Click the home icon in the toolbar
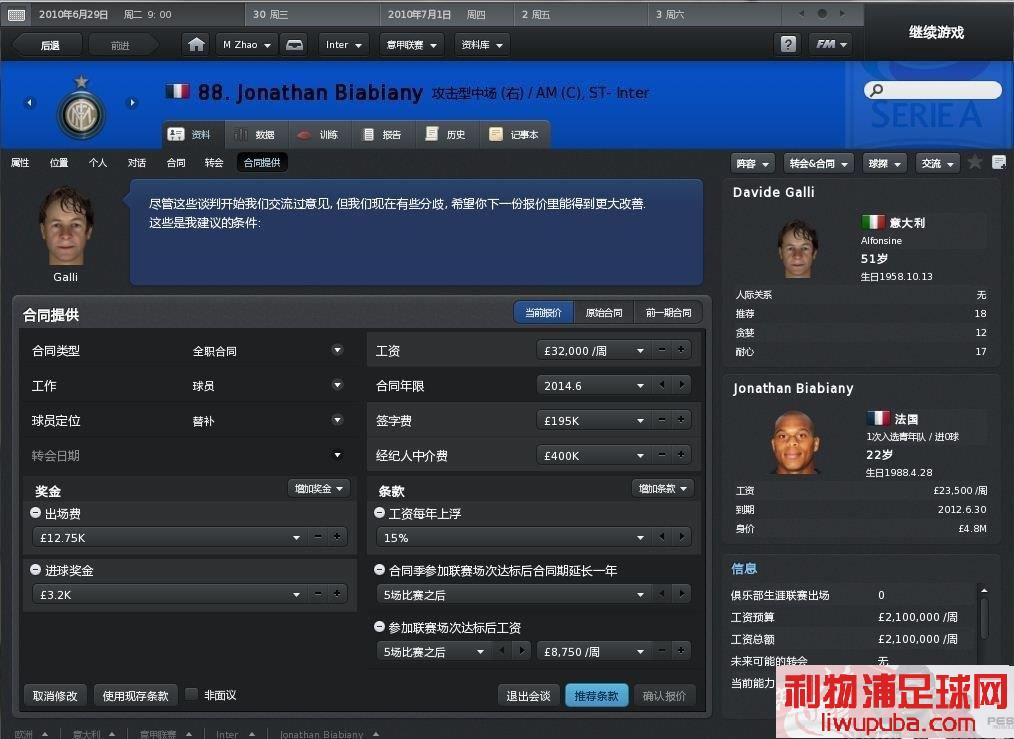Viewport: 1014px width, 739px height. tap(196, 45)
